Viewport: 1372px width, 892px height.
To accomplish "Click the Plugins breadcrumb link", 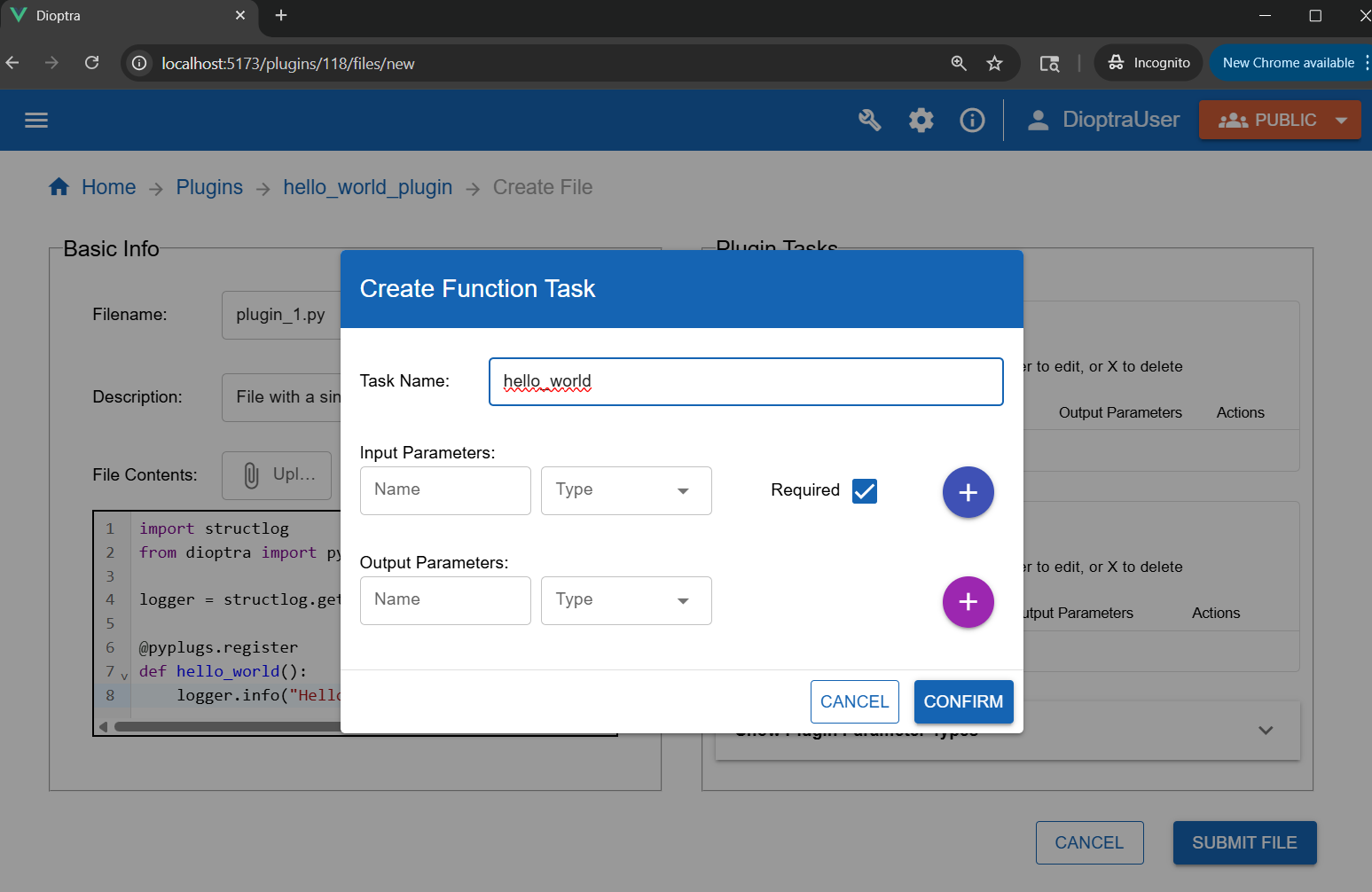I will 209,186.
